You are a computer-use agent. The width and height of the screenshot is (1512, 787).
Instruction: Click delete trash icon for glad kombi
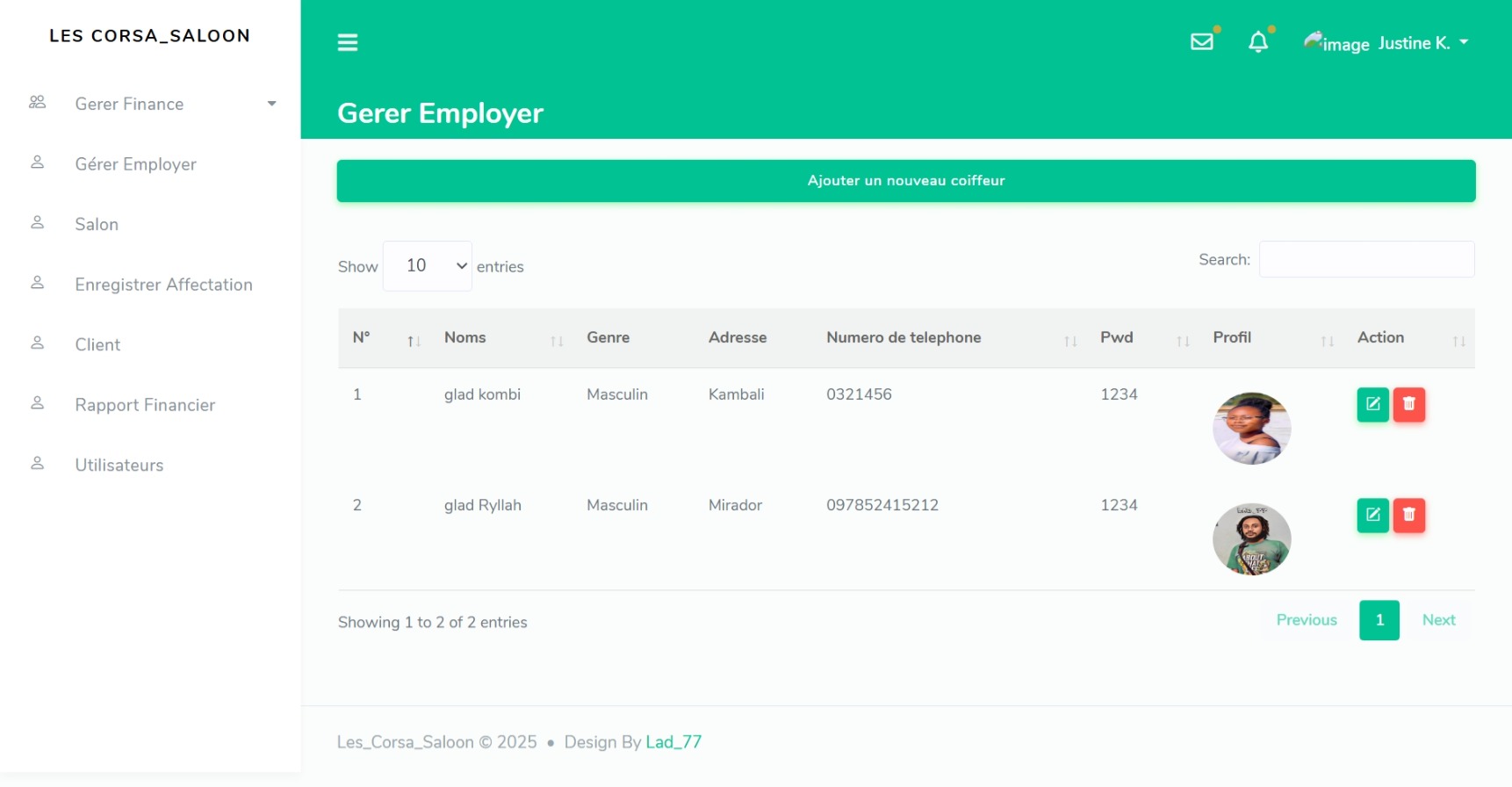1408,404
